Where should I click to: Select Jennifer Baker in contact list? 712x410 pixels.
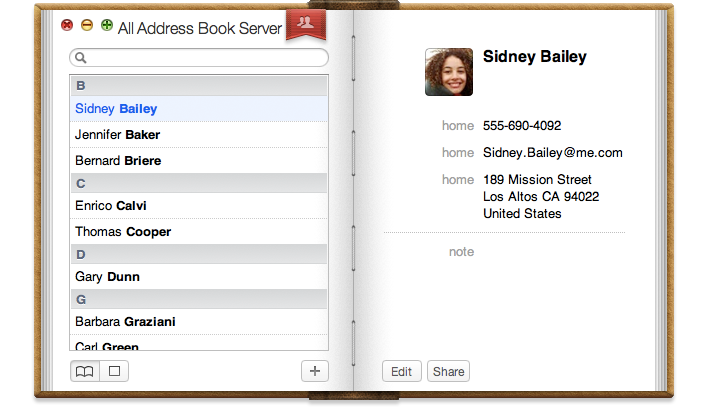117,135
